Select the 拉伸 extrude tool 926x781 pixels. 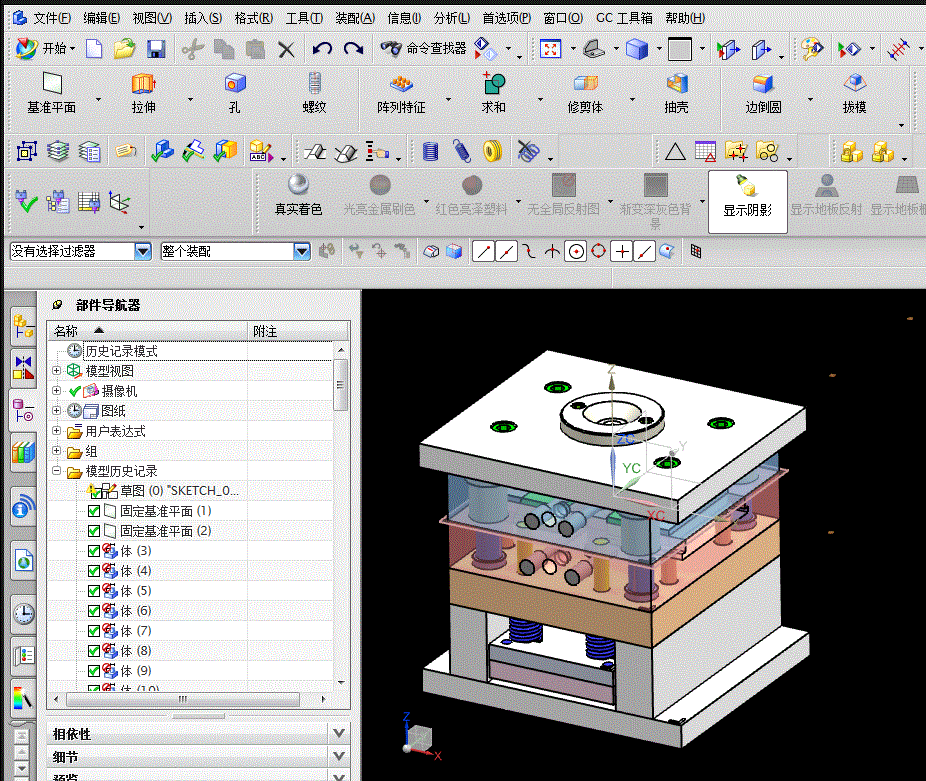point(144,93)
